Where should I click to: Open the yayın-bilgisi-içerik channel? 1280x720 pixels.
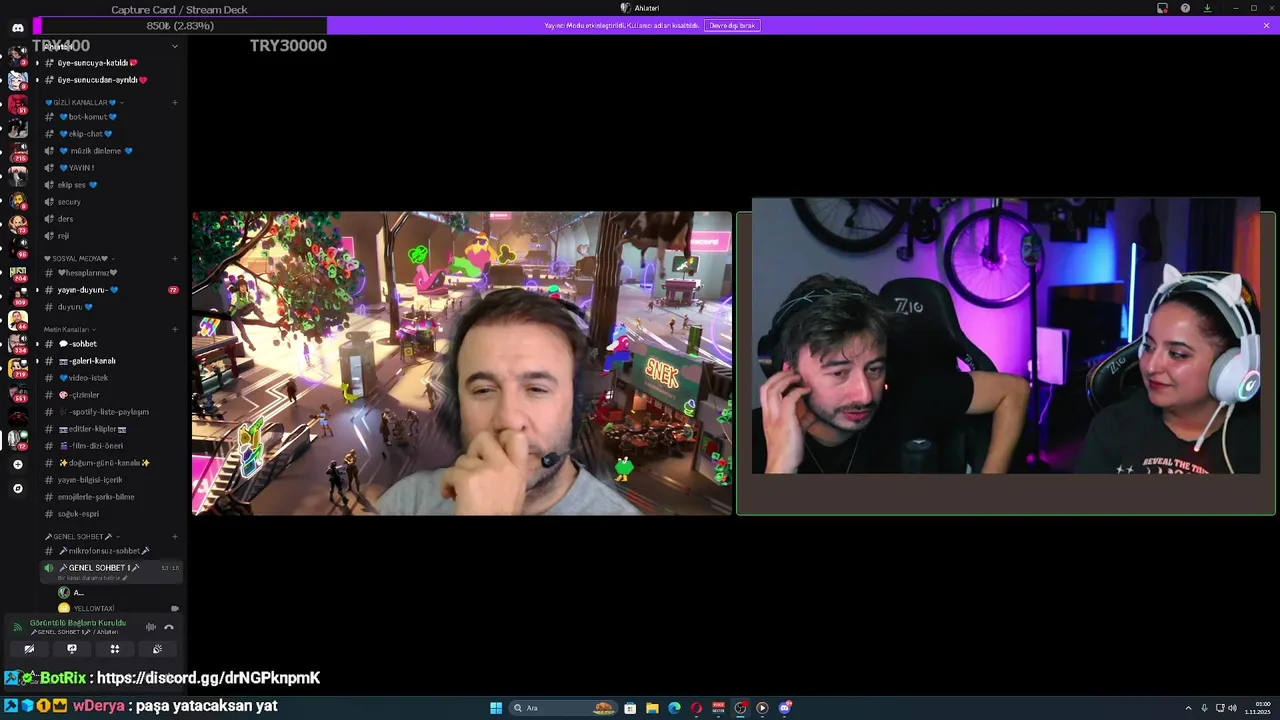click(x=110, y=480)
